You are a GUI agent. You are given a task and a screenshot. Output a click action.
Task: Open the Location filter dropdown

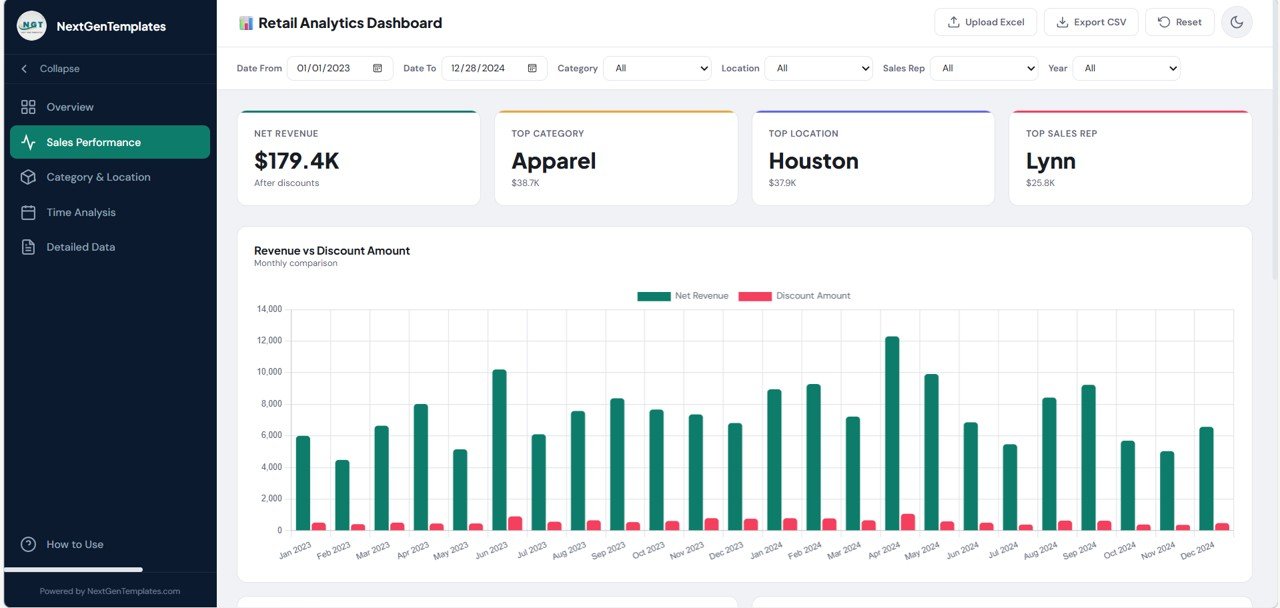(820, 68)
